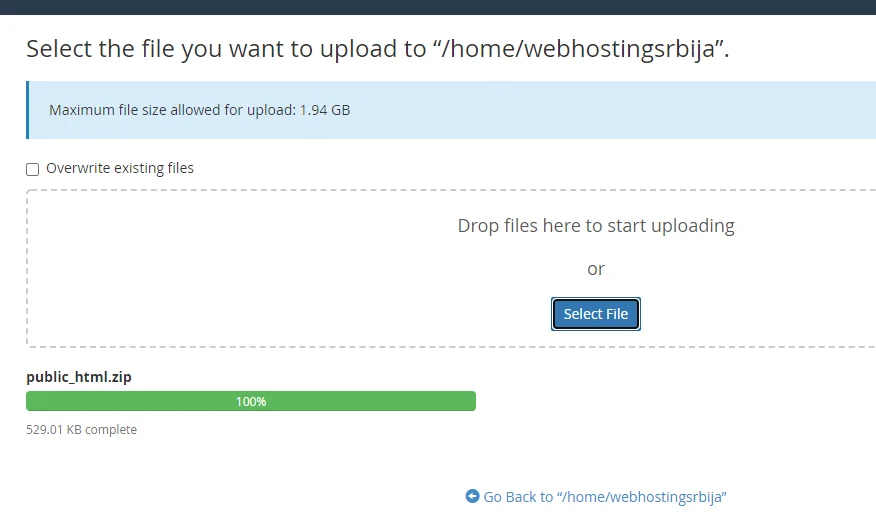
Task: Click the "Overwrite existing files" label text
Action: (x=120, y=168)
